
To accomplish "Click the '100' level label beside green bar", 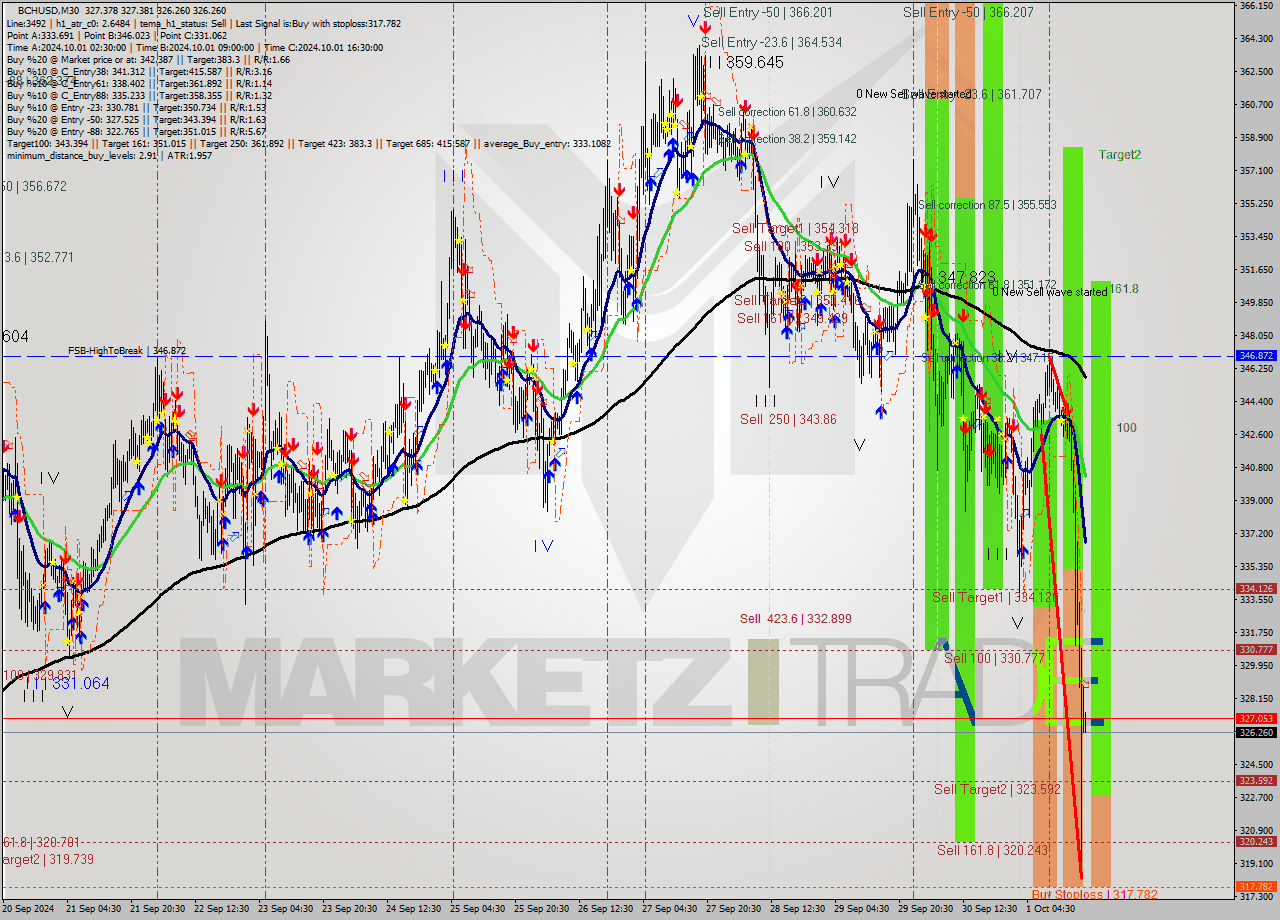I will [1127, 427].
